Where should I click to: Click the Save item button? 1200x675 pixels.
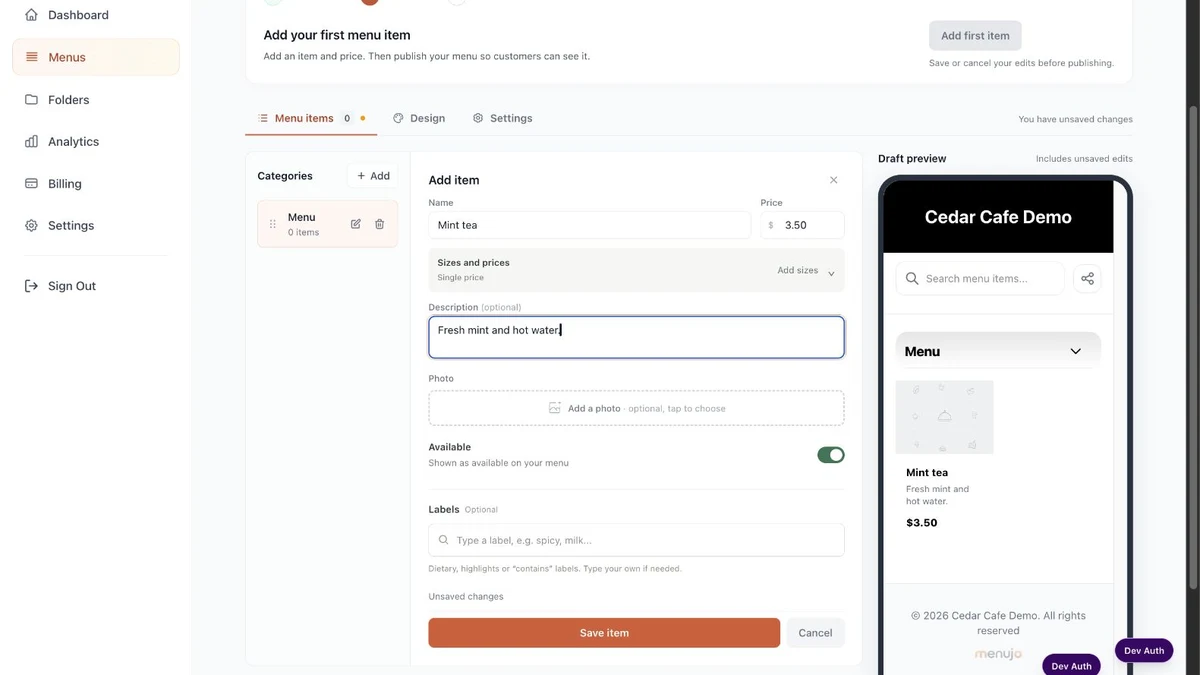click(604, 633)
